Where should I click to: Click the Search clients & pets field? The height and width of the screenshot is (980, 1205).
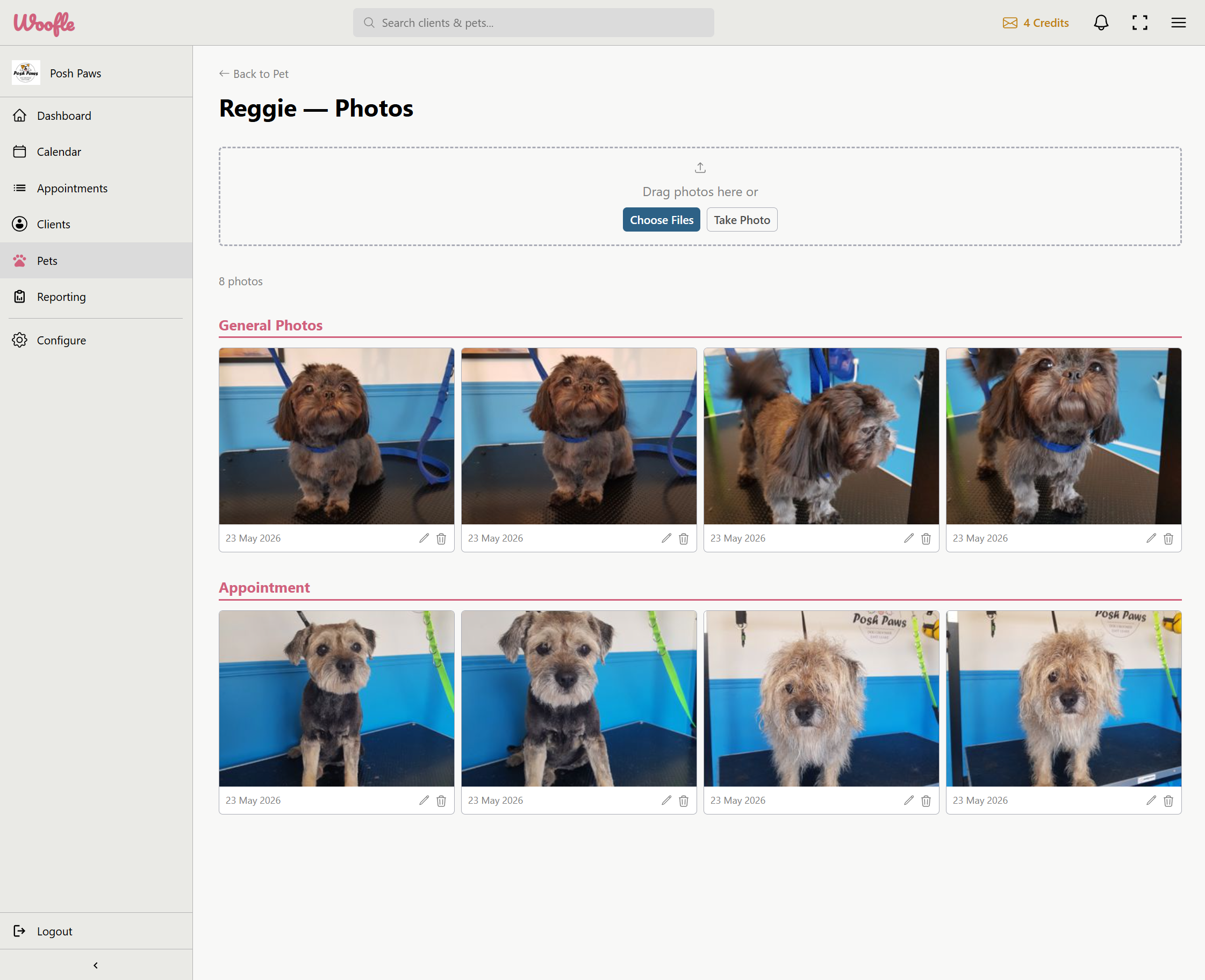pyautogui.click(x=533, y=23)
